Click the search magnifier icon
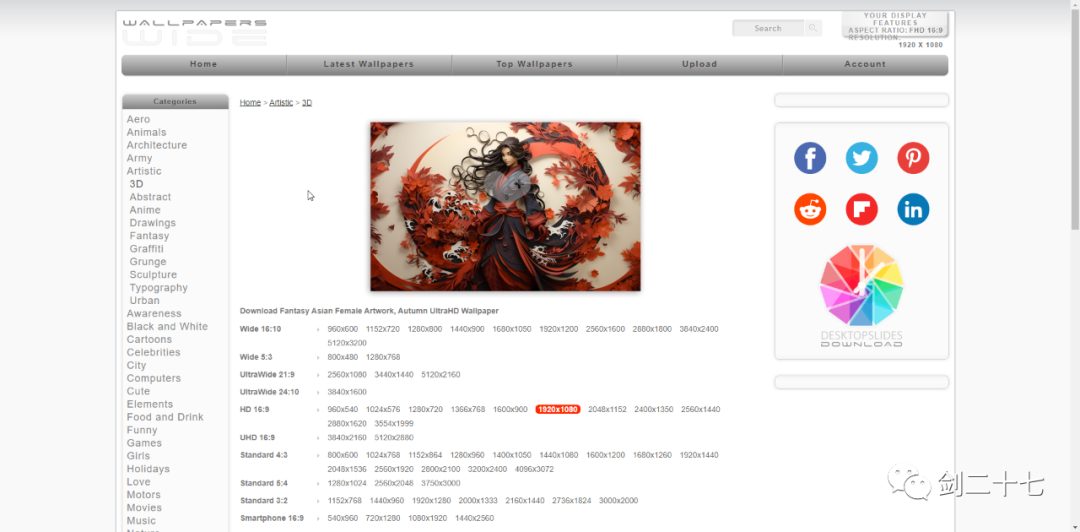 point(813,28)
